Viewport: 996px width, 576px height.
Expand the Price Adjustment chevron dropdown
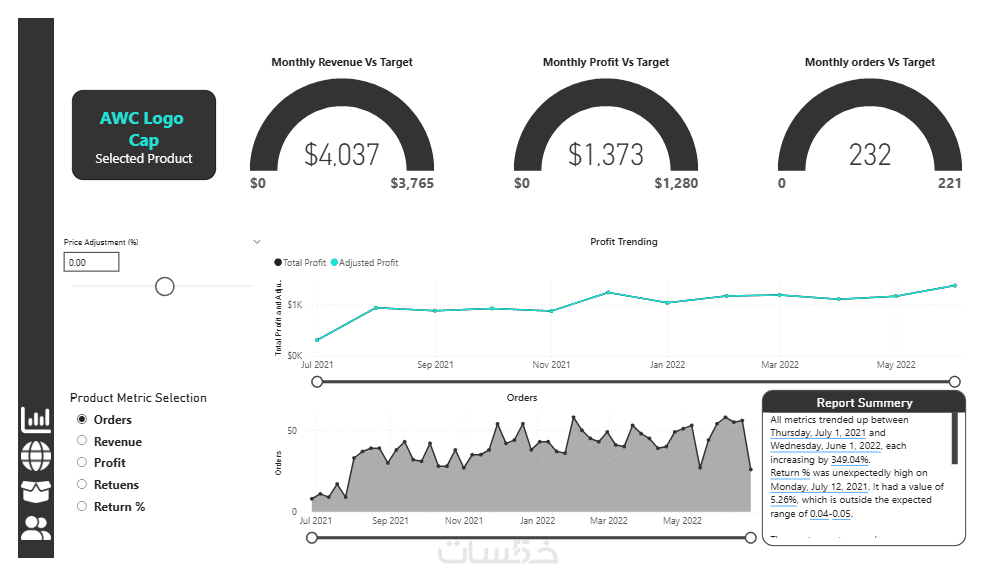[x=257, y=242]
